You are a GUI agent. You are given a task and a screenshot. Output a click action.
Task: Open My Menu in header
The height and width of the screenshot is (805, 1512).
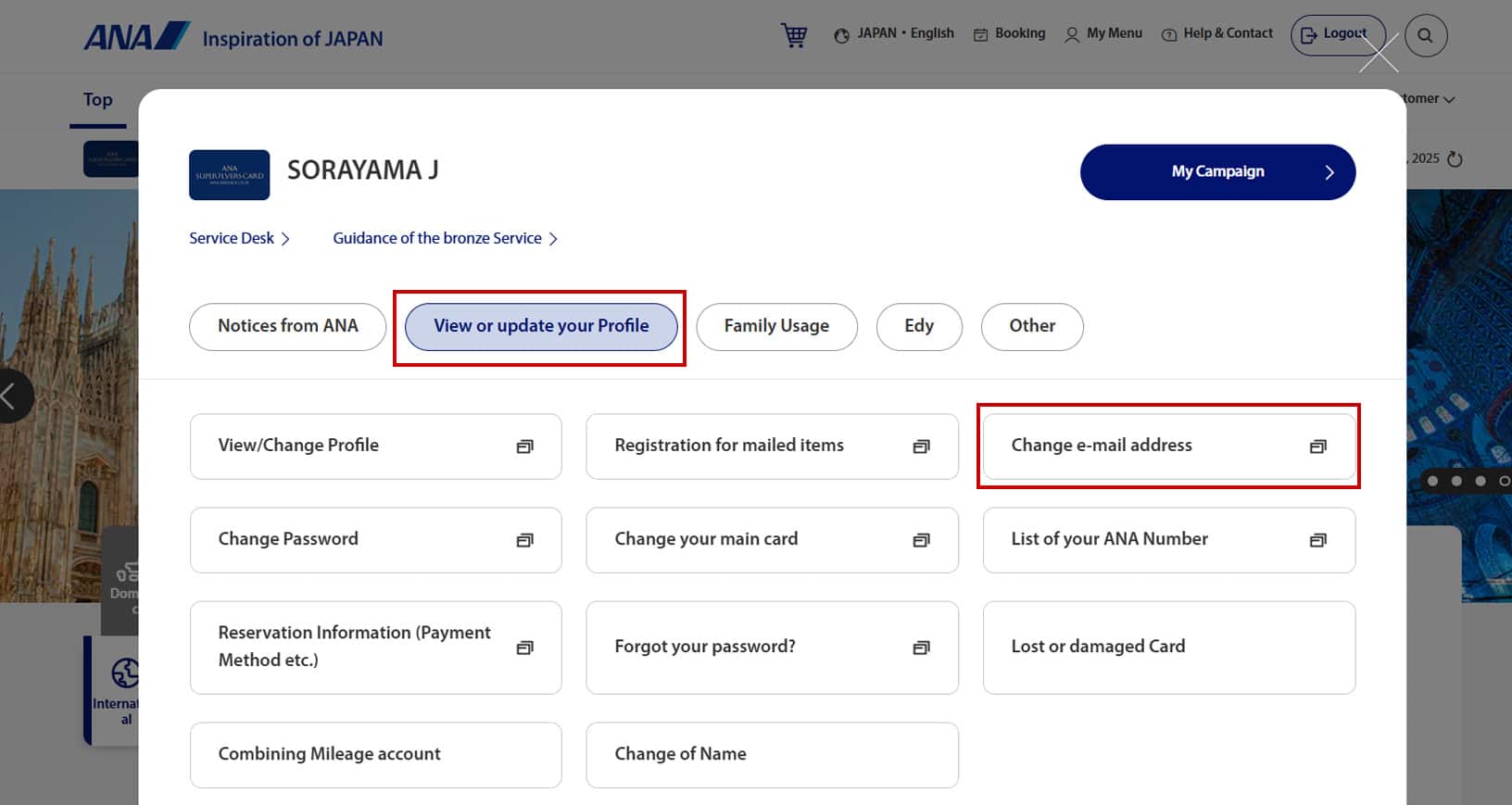pos(1102,34)
